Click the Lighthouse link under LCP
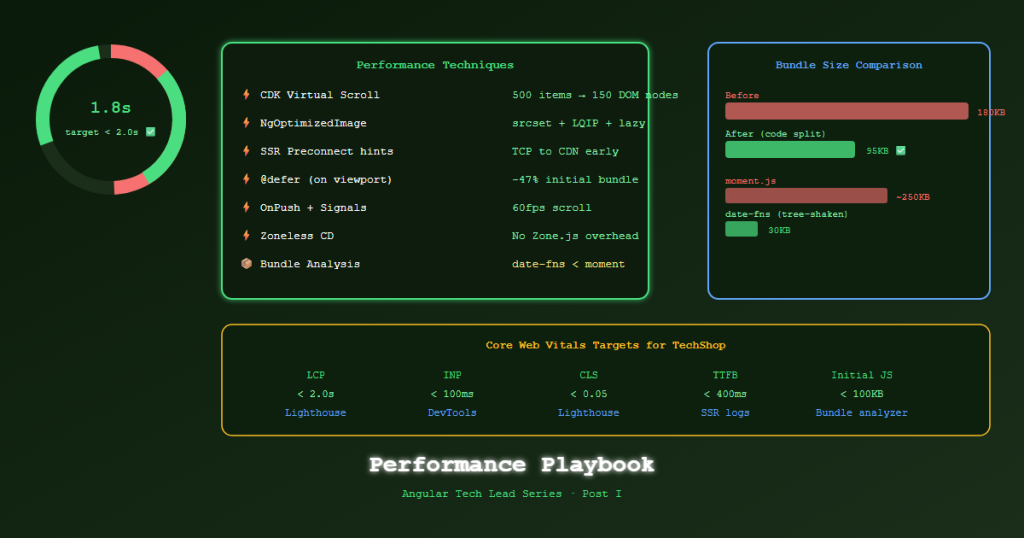Screen dimensions: 1024x538 (315, 413)
